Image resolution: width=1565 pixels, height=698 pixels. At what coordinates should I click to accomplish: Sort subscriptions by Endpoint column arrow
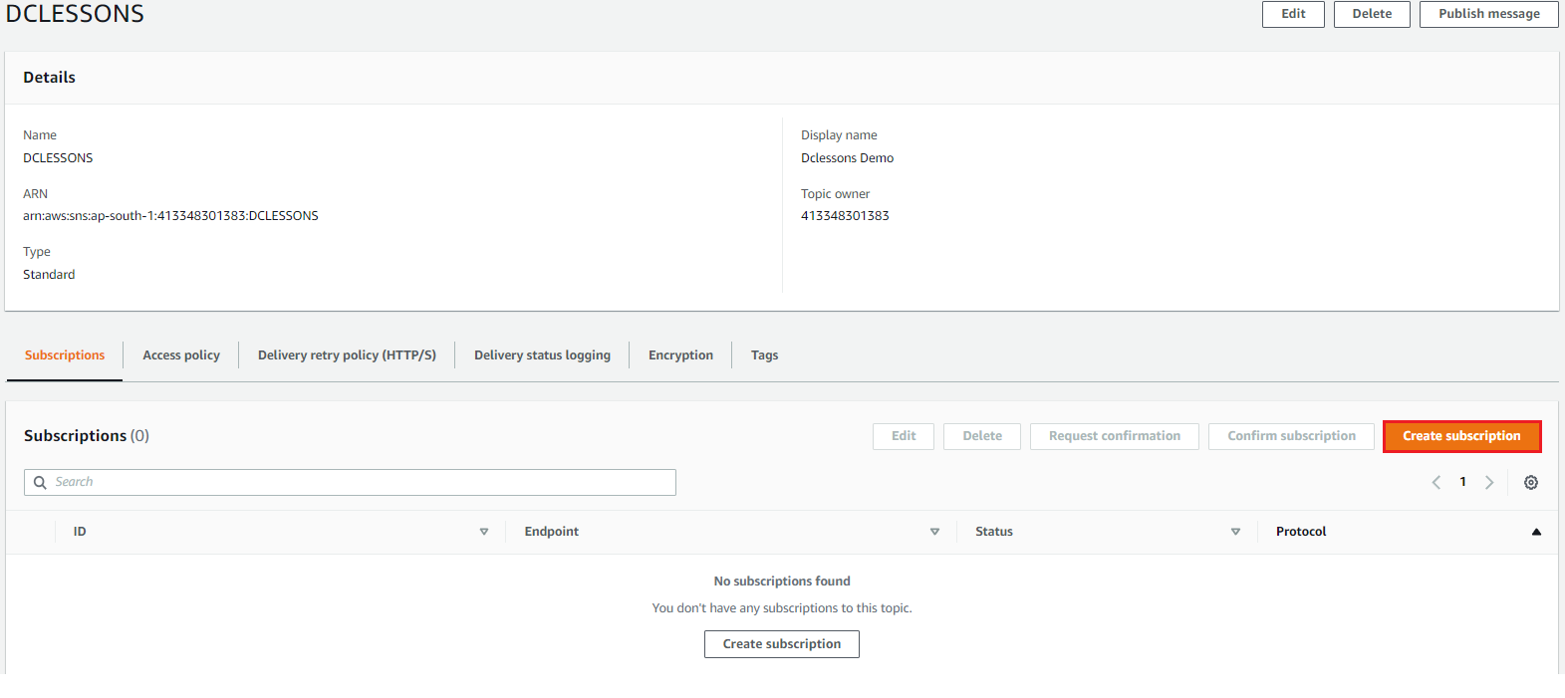click(x=935, y=532)
